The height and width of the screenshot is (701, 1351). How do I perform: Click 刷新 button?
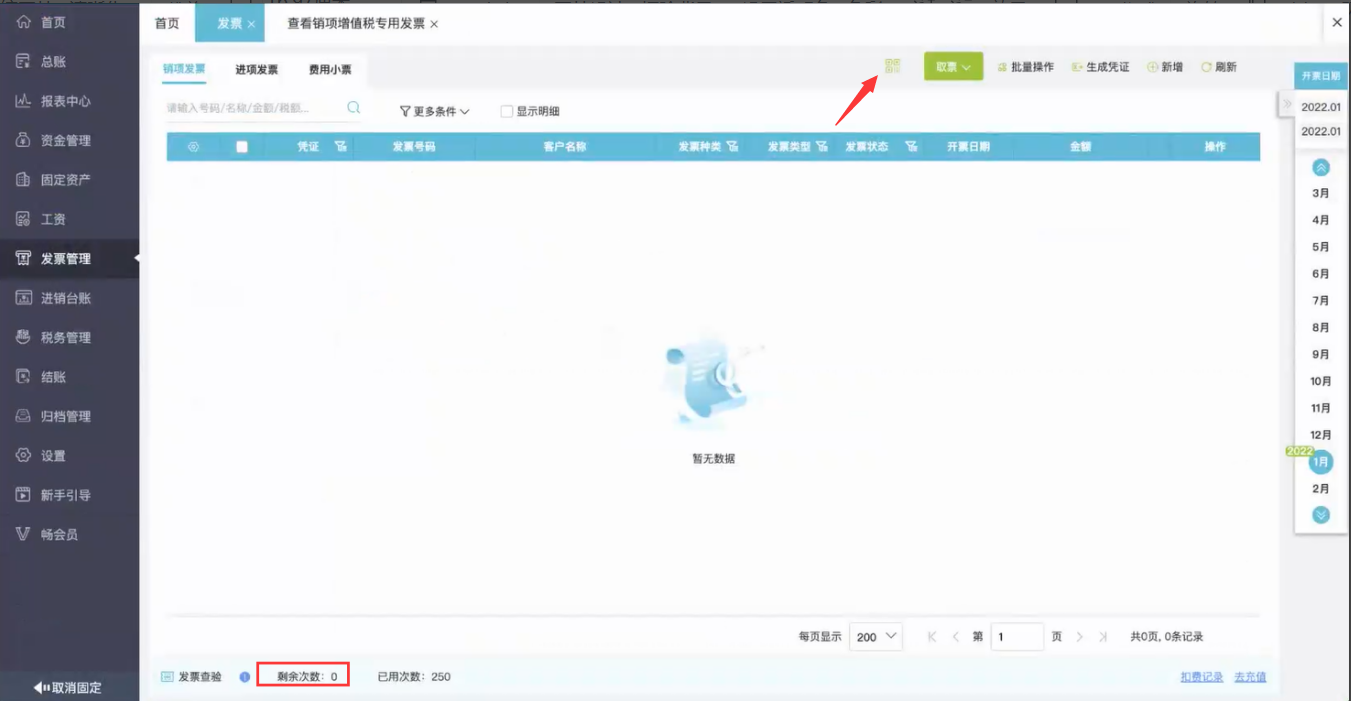pos(1219,67)
